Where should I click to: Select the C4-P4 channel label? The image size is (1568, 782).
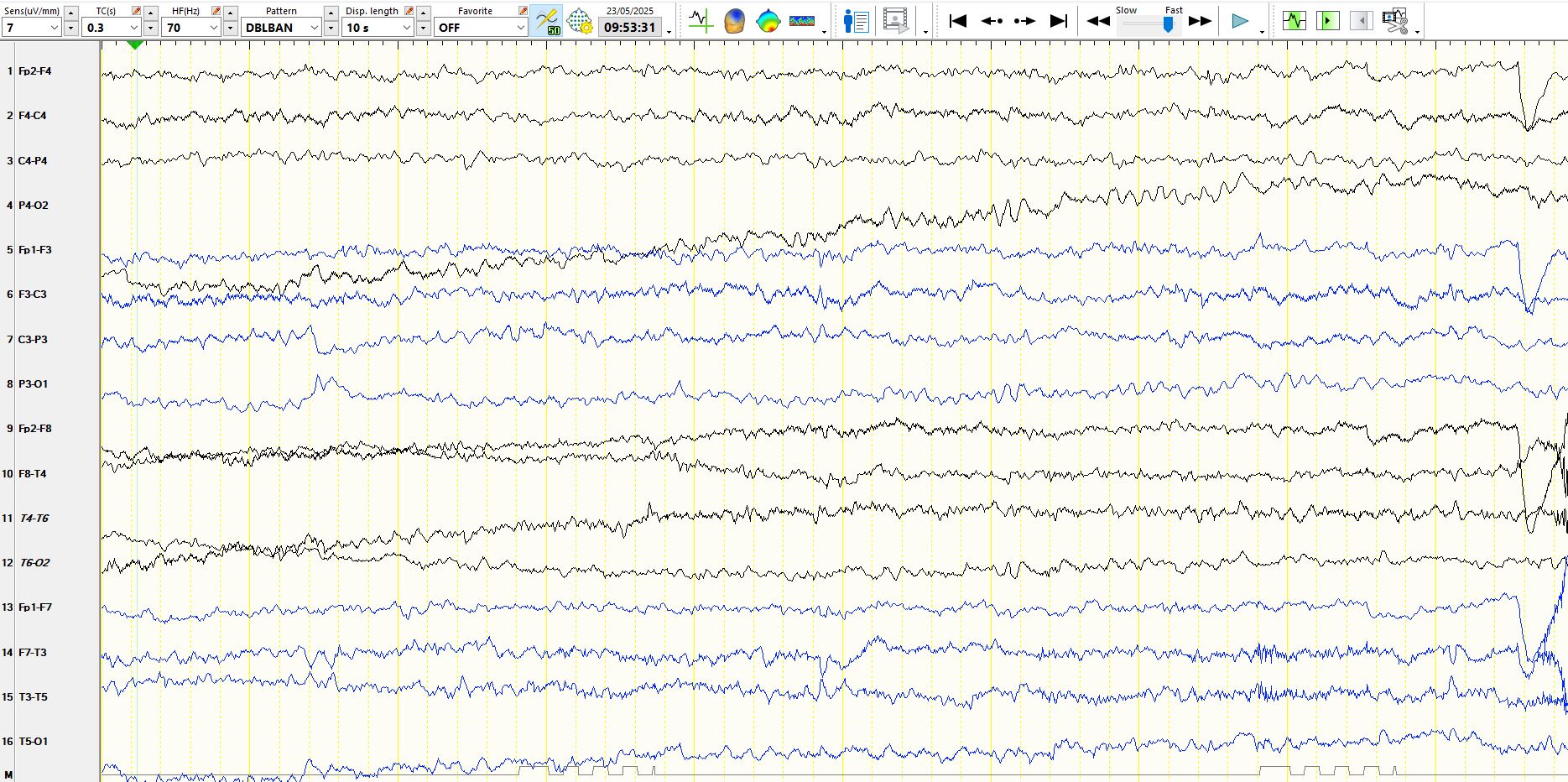(x=33, y=160)
